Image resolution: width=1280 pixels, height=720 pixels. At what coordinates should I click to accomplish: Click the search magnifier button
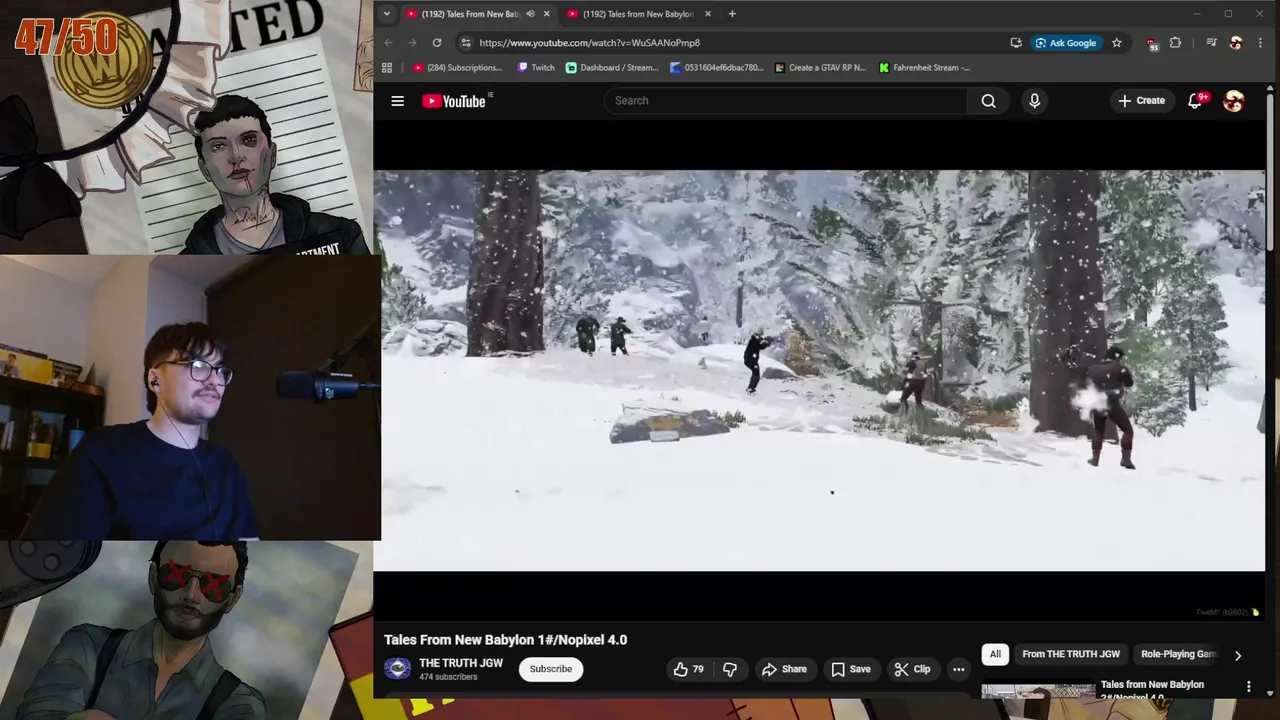[988, 101]
